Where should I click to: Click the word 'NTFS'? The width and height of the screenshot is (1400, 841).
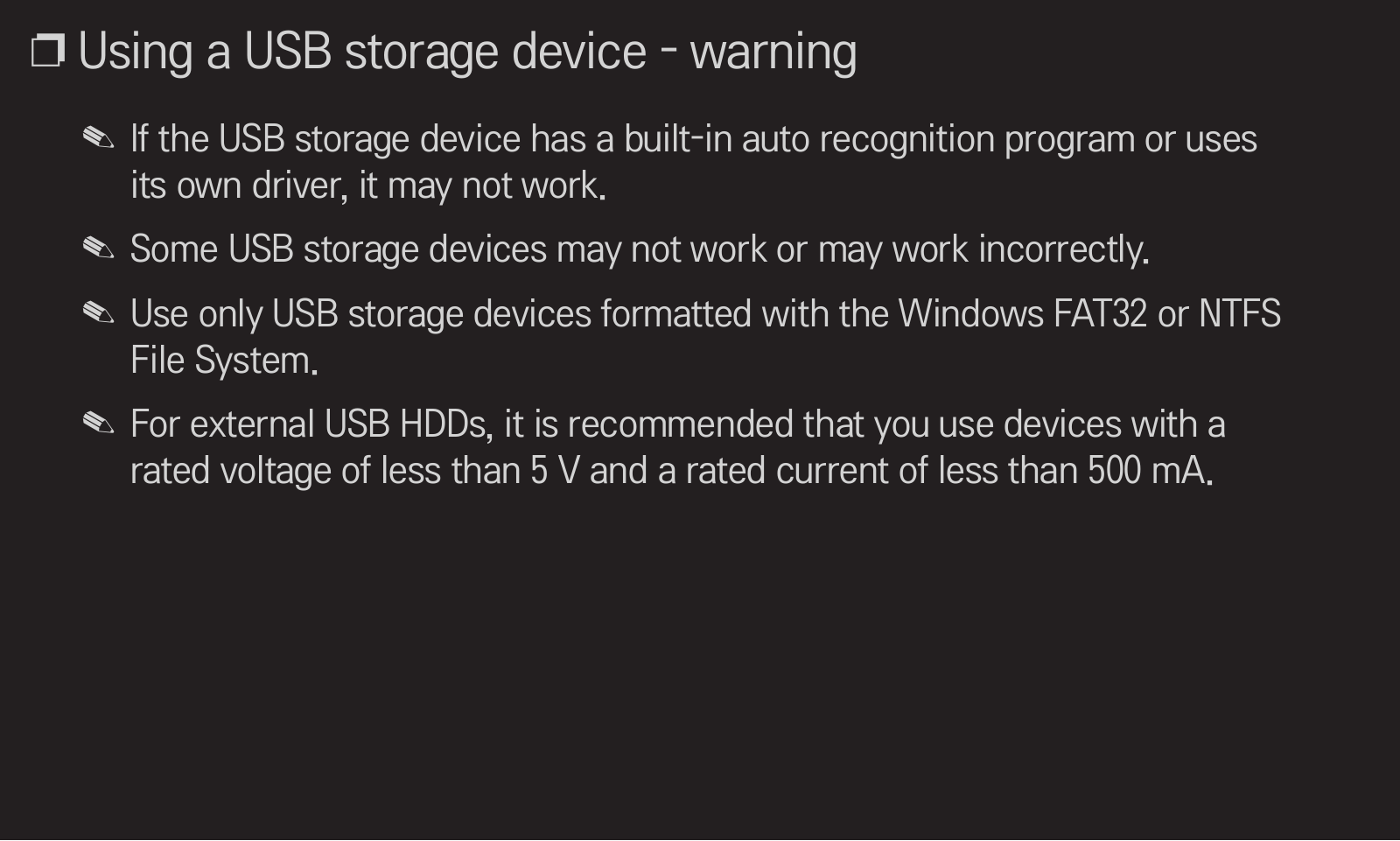pyautogui.click(x=1239, y=314)
